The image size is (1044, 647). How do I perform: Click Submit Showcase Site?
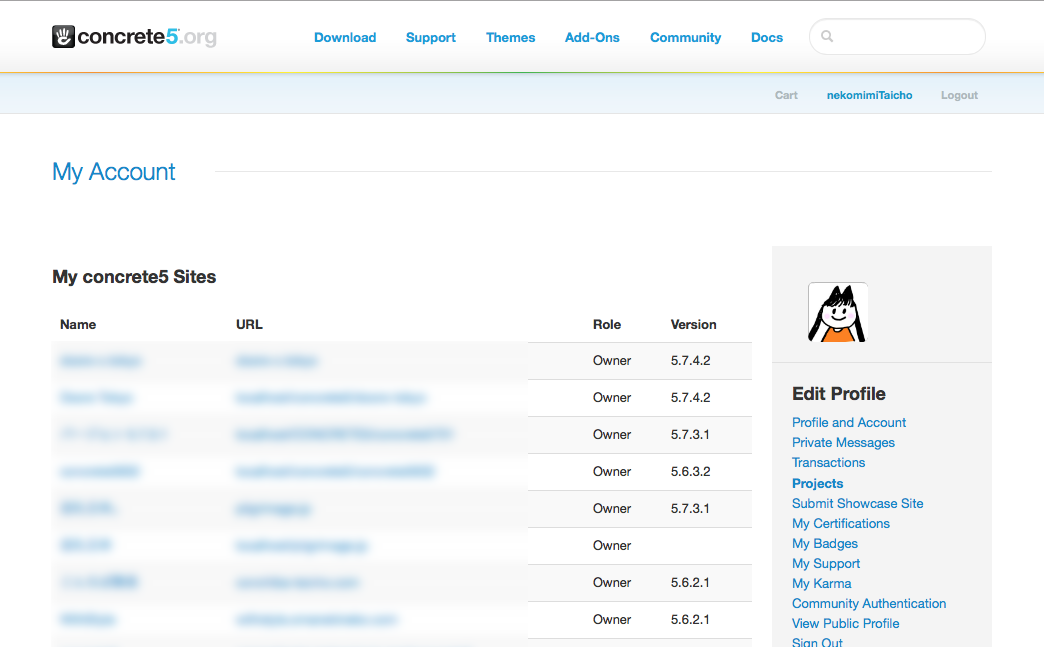pyautogui.click(x=858, y=503)
